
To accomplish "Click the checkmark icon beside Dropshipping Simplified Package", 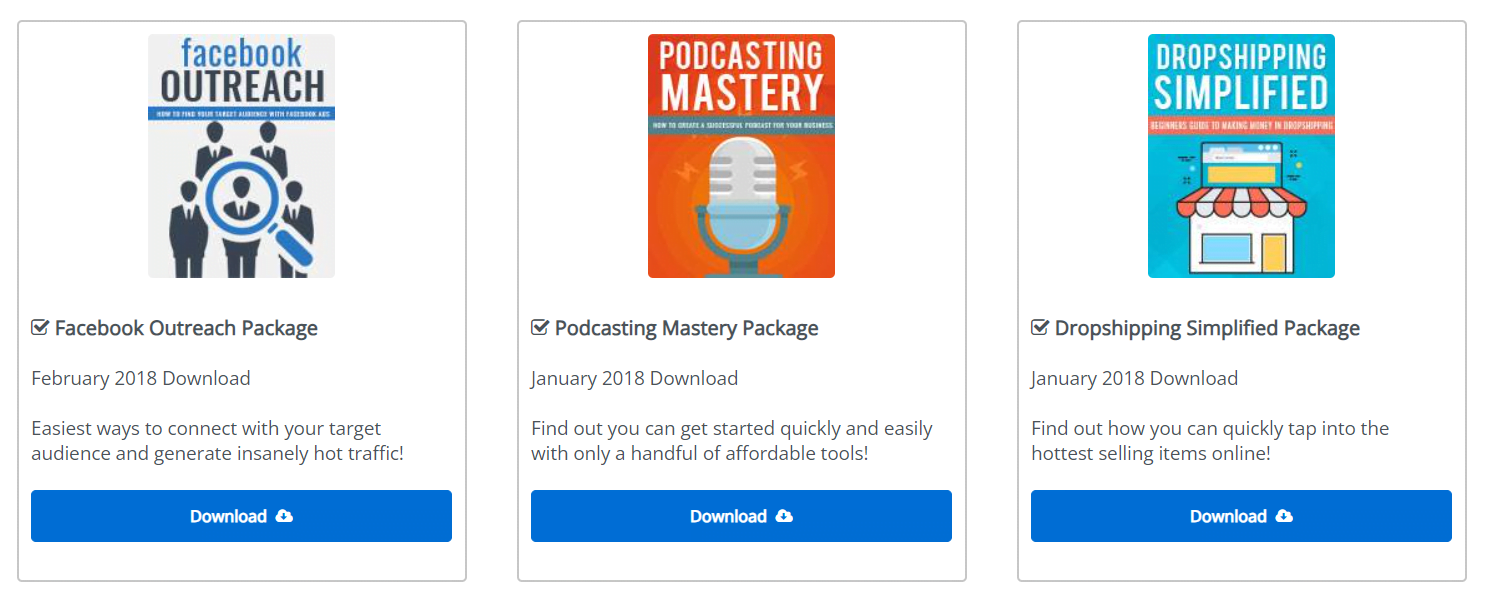I will [1040, 327].
